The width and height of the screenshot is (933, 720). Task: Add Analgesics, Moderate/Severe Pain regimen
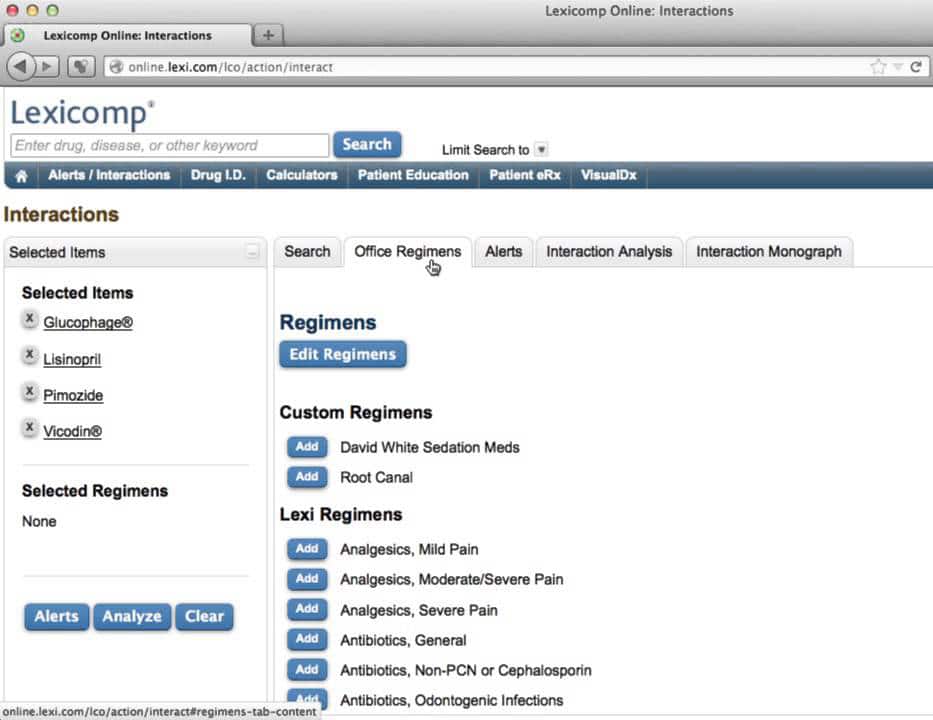(307, 578)
